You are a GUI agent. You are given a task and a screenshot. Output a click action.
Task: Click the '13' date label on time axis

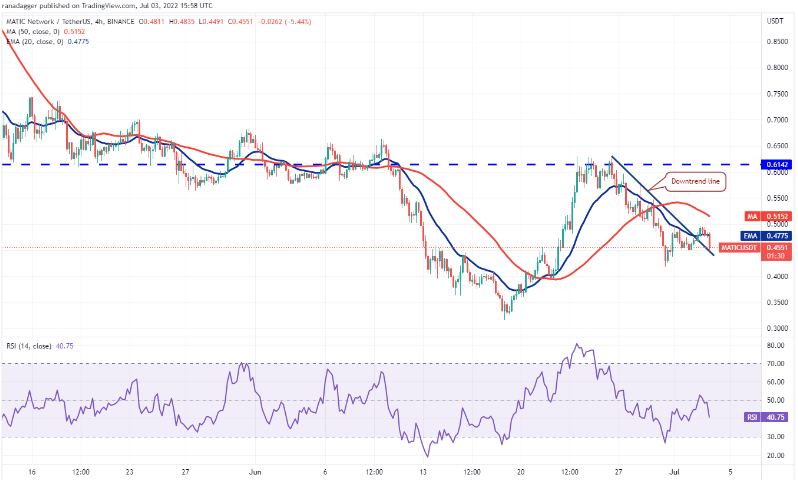tap(423, 472)
